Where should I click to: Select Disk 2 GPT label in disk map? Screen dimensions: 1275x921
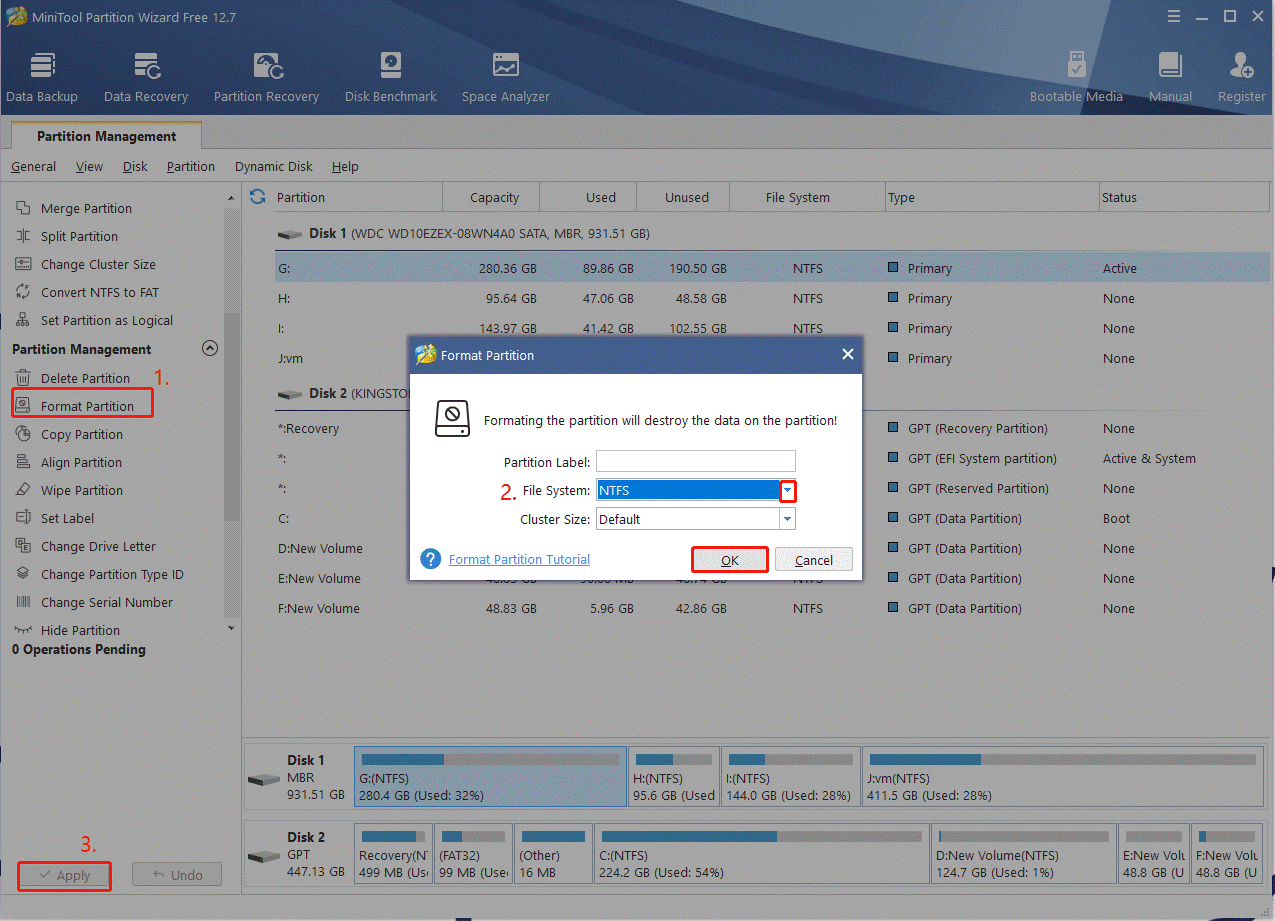(x=297, y=854)
